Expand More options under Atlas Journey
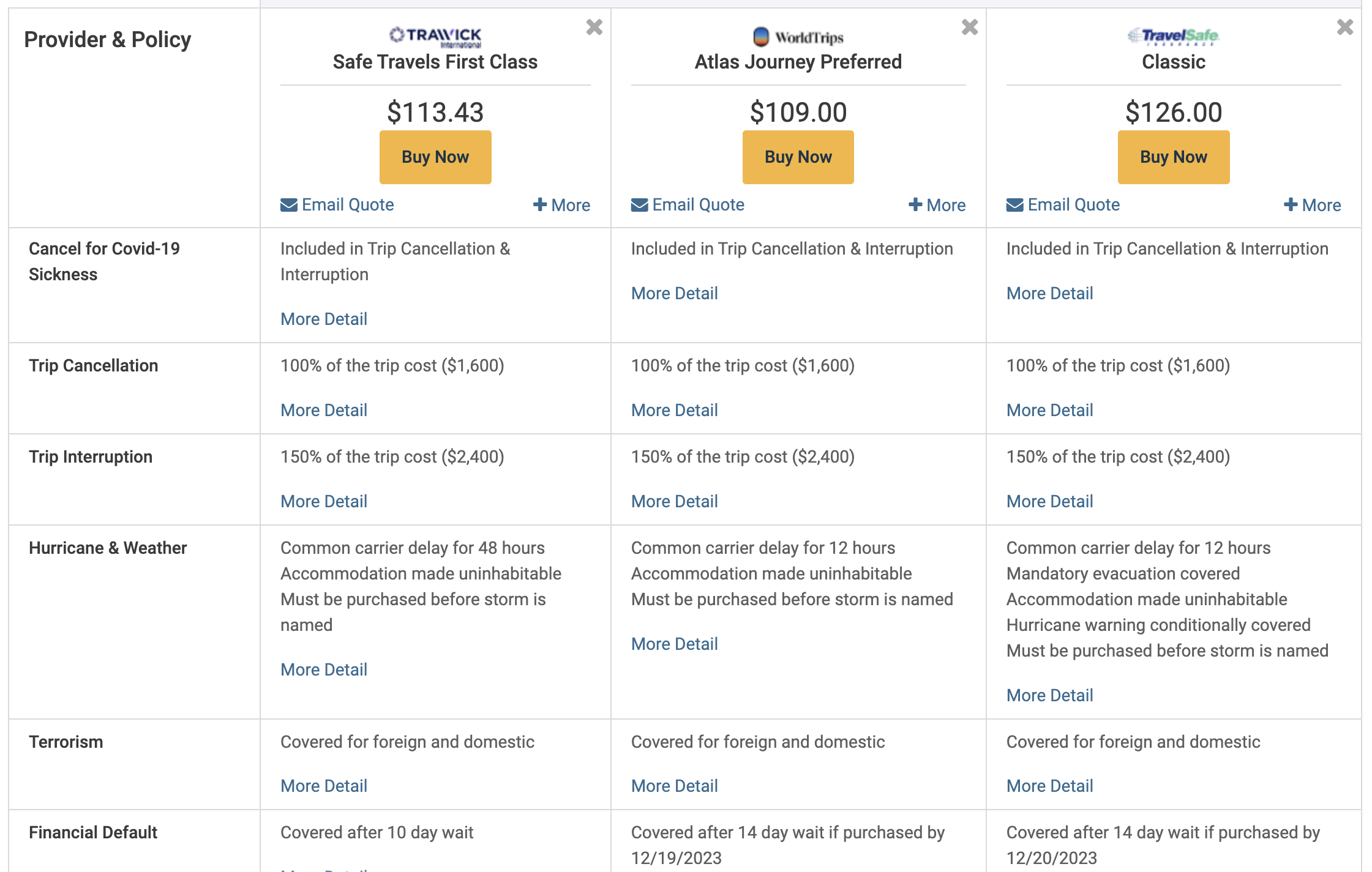 point(937,205)
